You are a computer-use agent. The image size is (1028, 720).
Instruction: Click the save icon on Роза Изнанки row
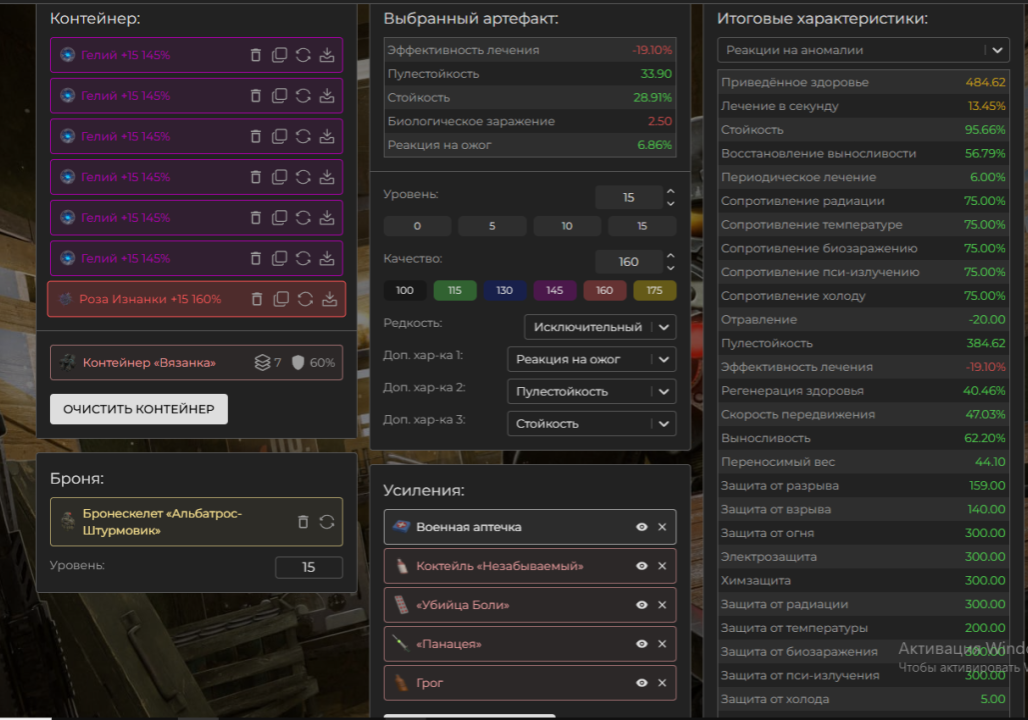[329, 299]
